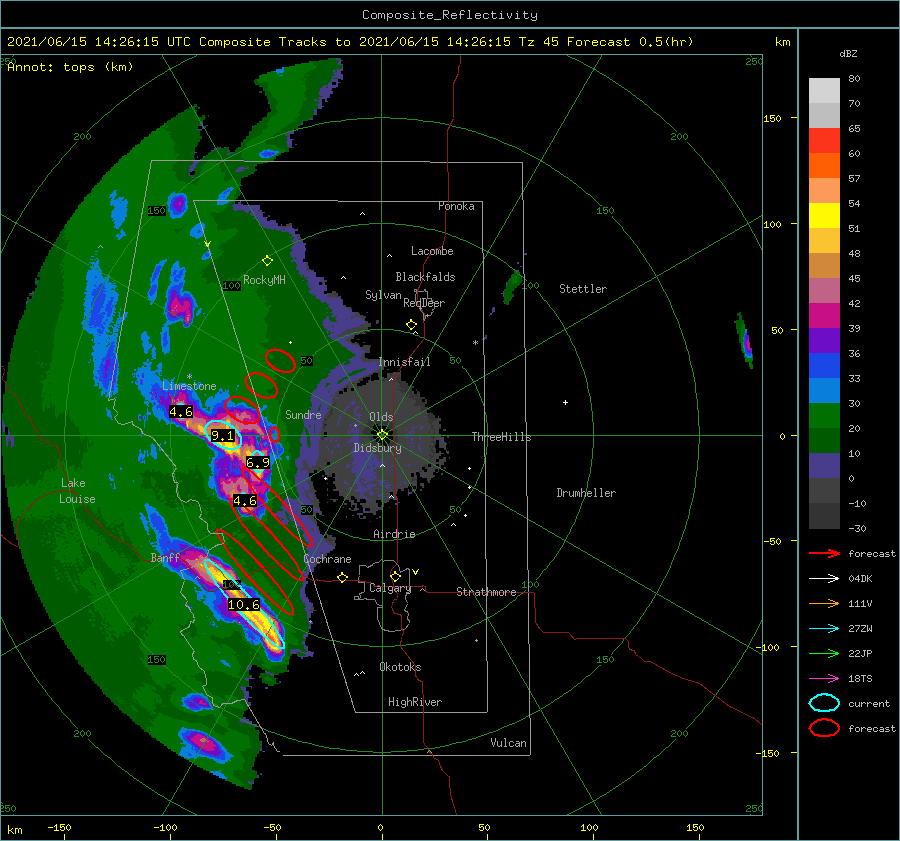Image resolution: width=900 pixels, height=841 pixels.
Task: Click the RockyMH label
Action: click(264, 280)
